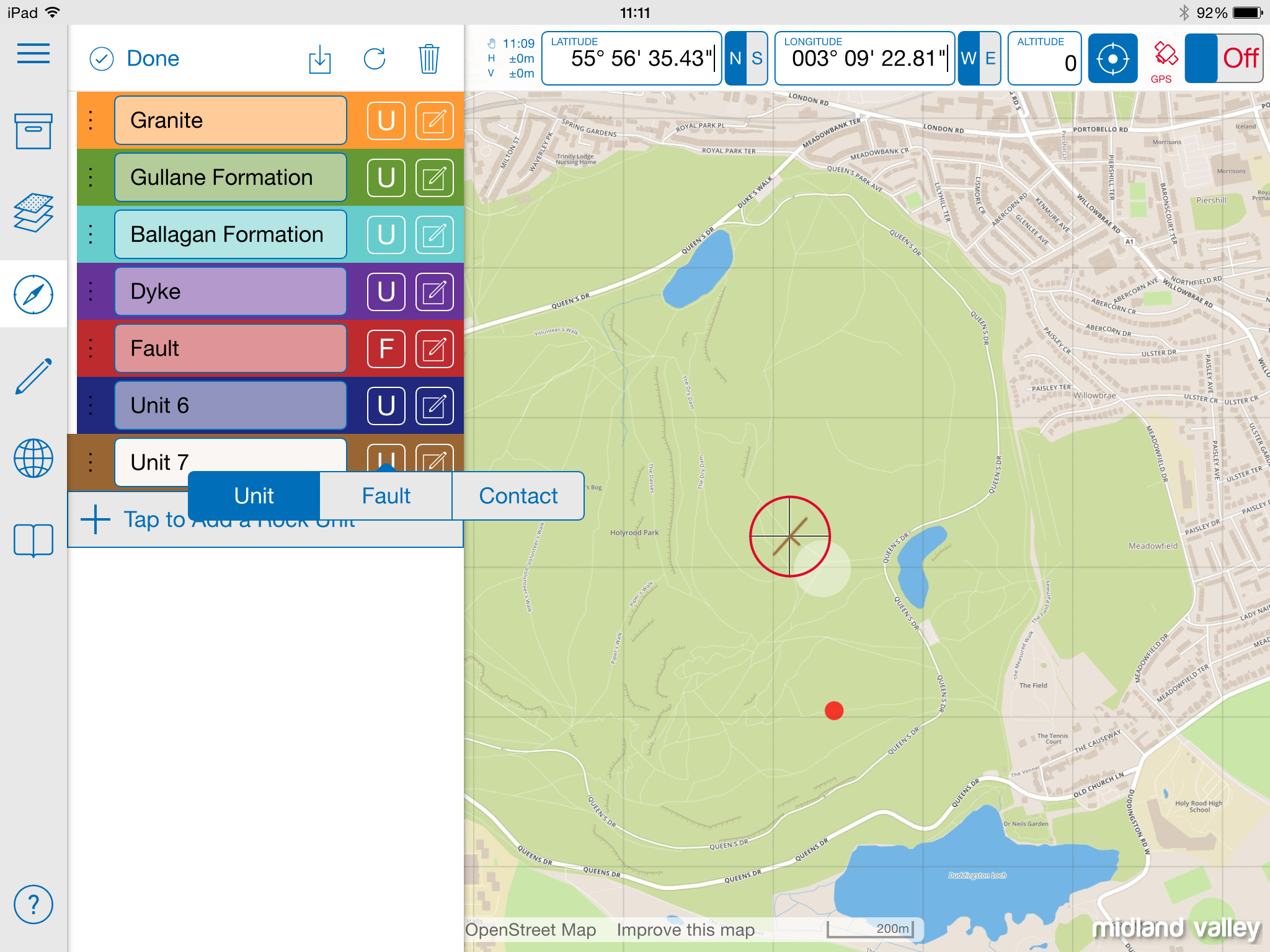Select the pencil drawing tool
1270x952 pixels.
coord(33,376)
